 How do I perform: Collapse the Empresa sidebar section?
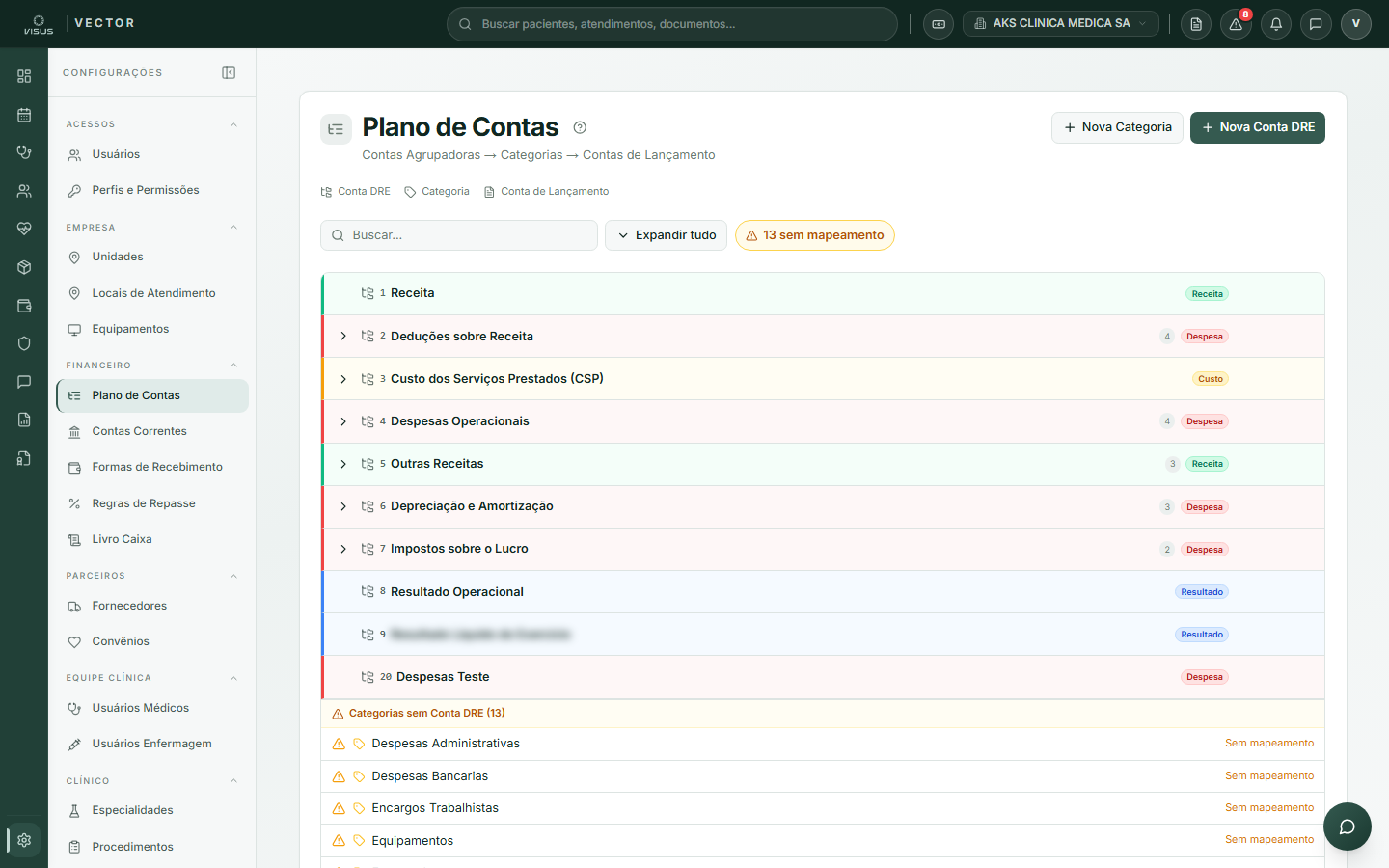coord(233,228)
